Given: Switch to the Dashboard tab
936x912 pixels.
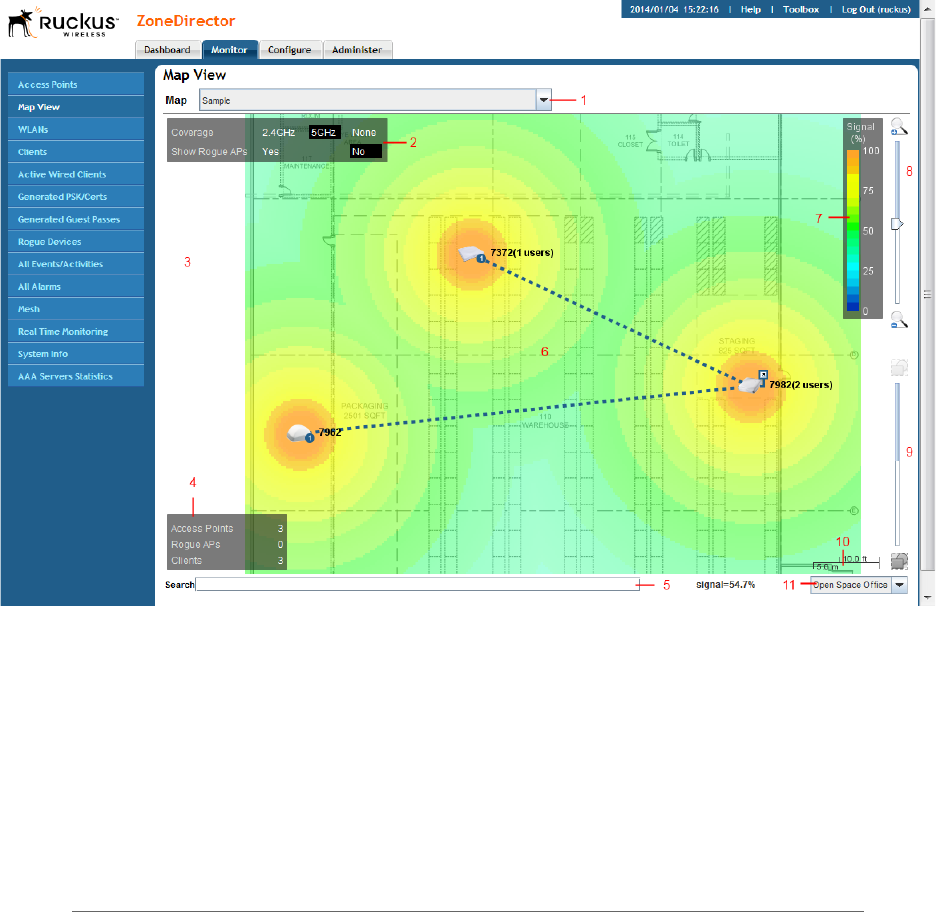Looking at the screenshot, I should coord(167,50).
